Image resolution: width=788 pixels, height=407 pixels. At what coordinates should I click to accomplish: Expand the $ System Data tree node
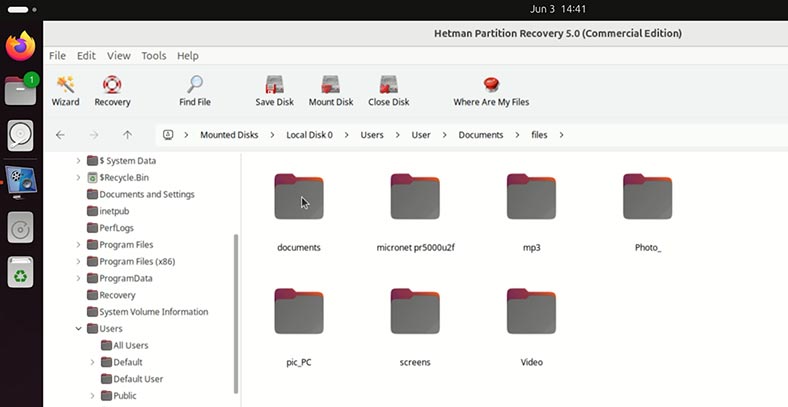point(78,161)
